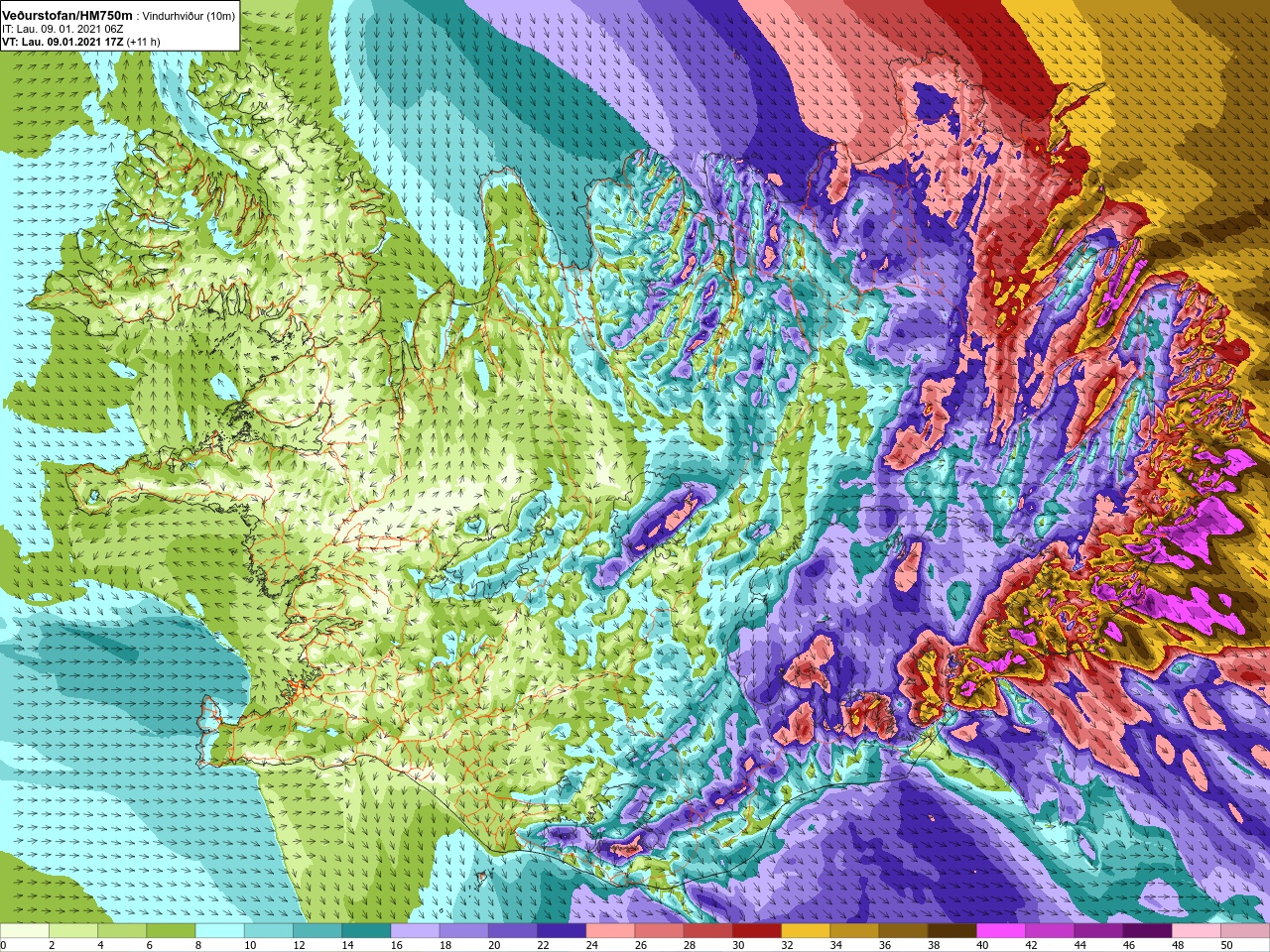This screenshot has width=1270, height=952.
Task: Pick the dark brown 38–40 legend swatch
Action: [952, 929]
